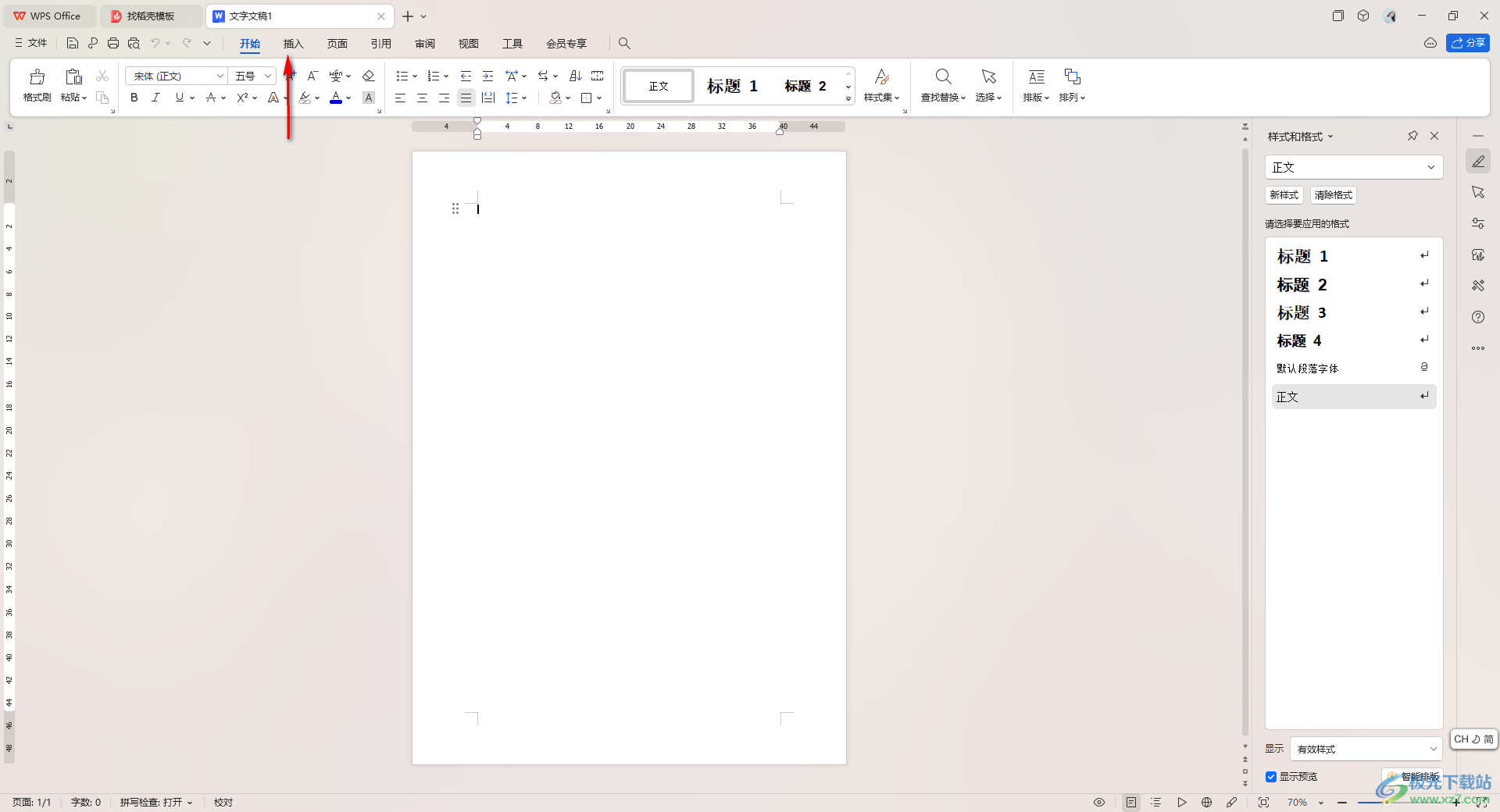This screenshot has width=1500, height=812.
Task: Click the Typesetting (排版) icon
Action: pos(1036,77)
